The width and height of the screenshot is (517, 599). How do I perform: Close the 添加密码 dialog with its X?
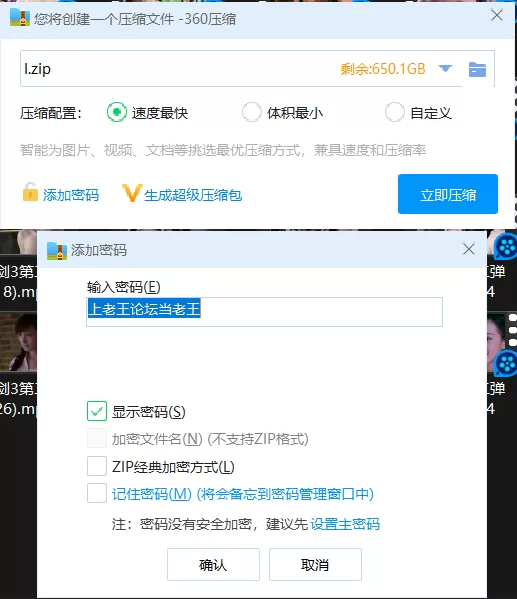tap(468, 249)
